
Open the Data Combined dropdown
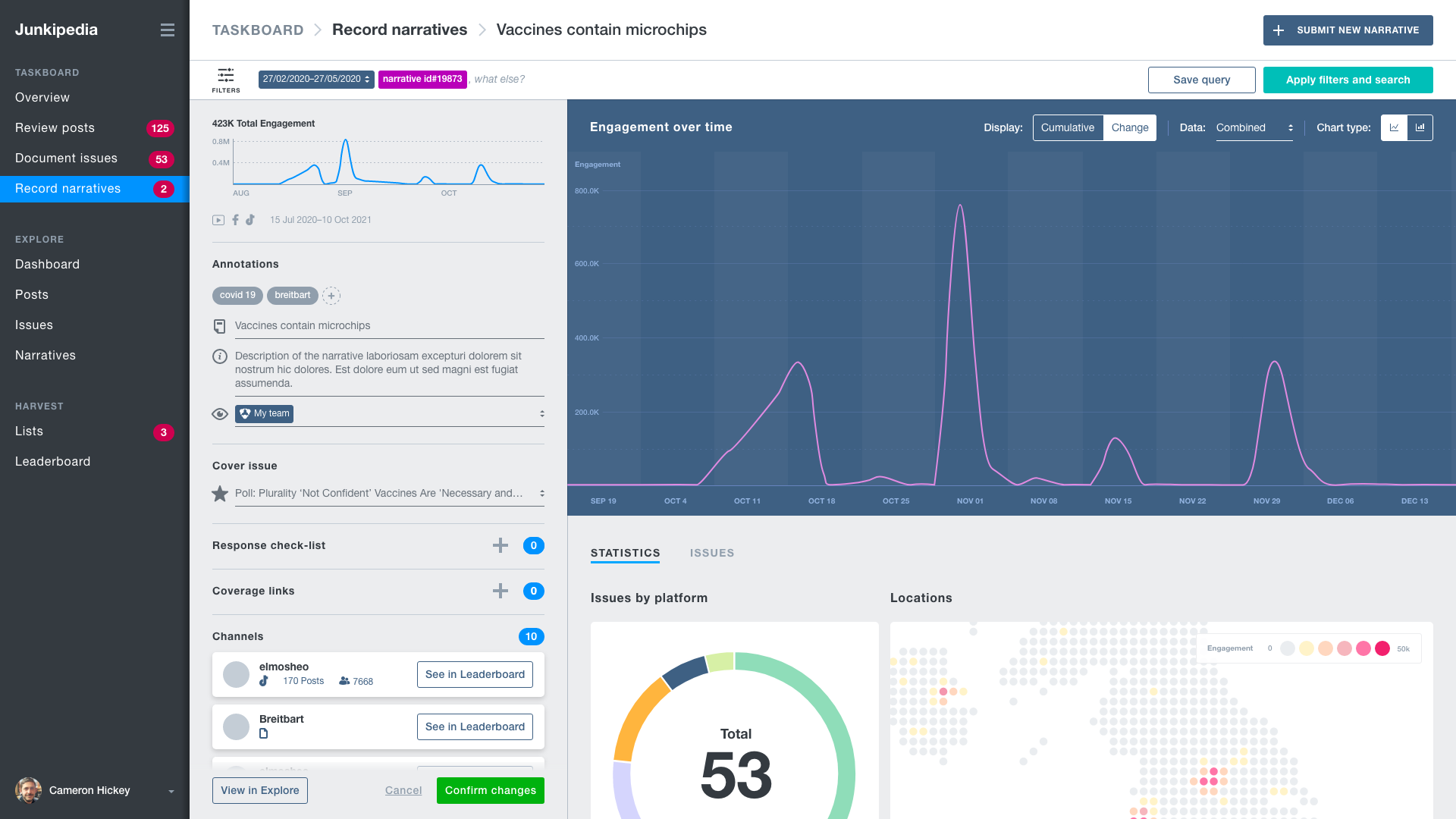[1254, 128]
